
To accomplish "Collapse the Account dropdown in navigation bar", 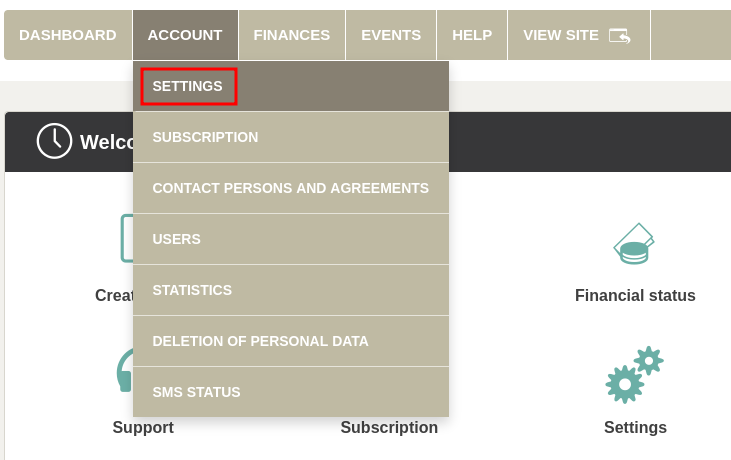I will pyautogui.click(x=185, y=35).
